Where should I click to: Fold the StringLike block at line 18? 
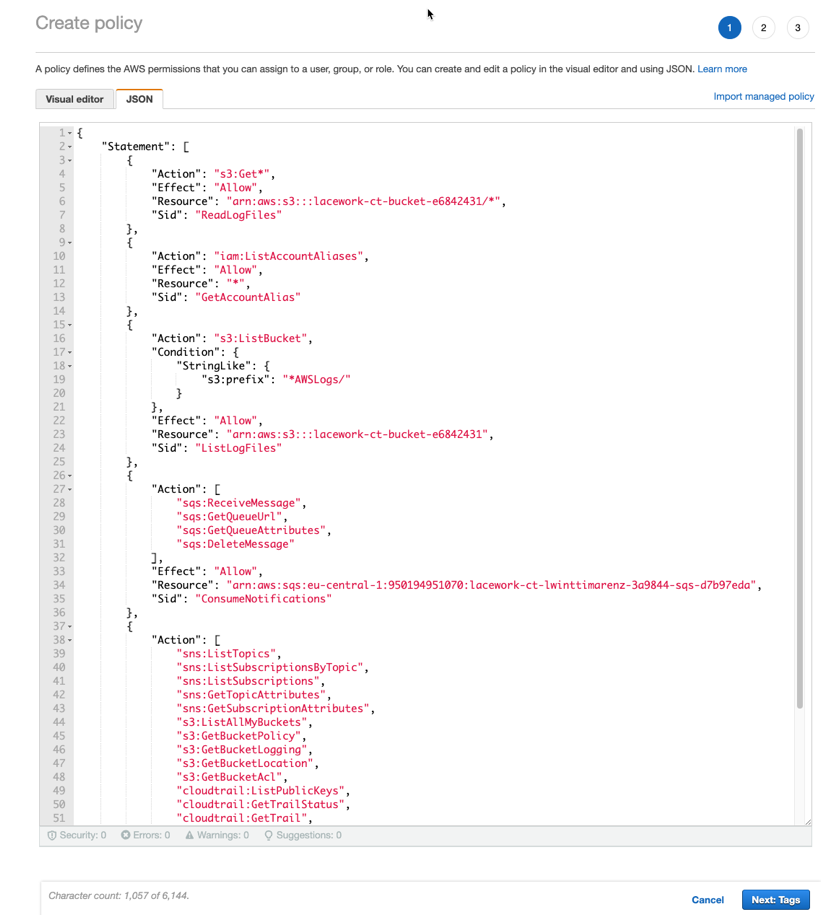(68, 365)
